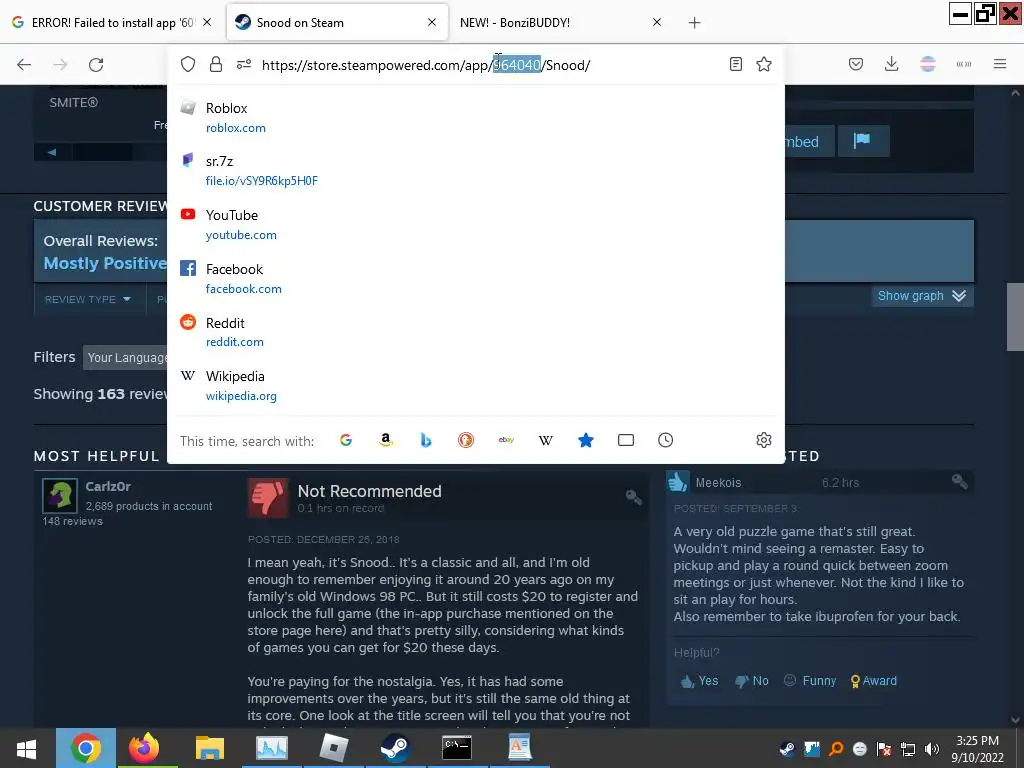Click the site security padlock icon
Viewport: 1024px width, 768px height.
(x=216, y=64)
